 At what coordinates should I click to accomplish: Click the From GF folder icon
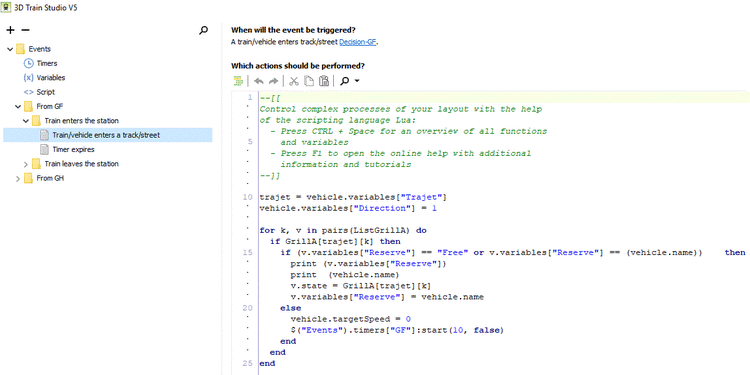pyautogui.click(x=28, y=106)
